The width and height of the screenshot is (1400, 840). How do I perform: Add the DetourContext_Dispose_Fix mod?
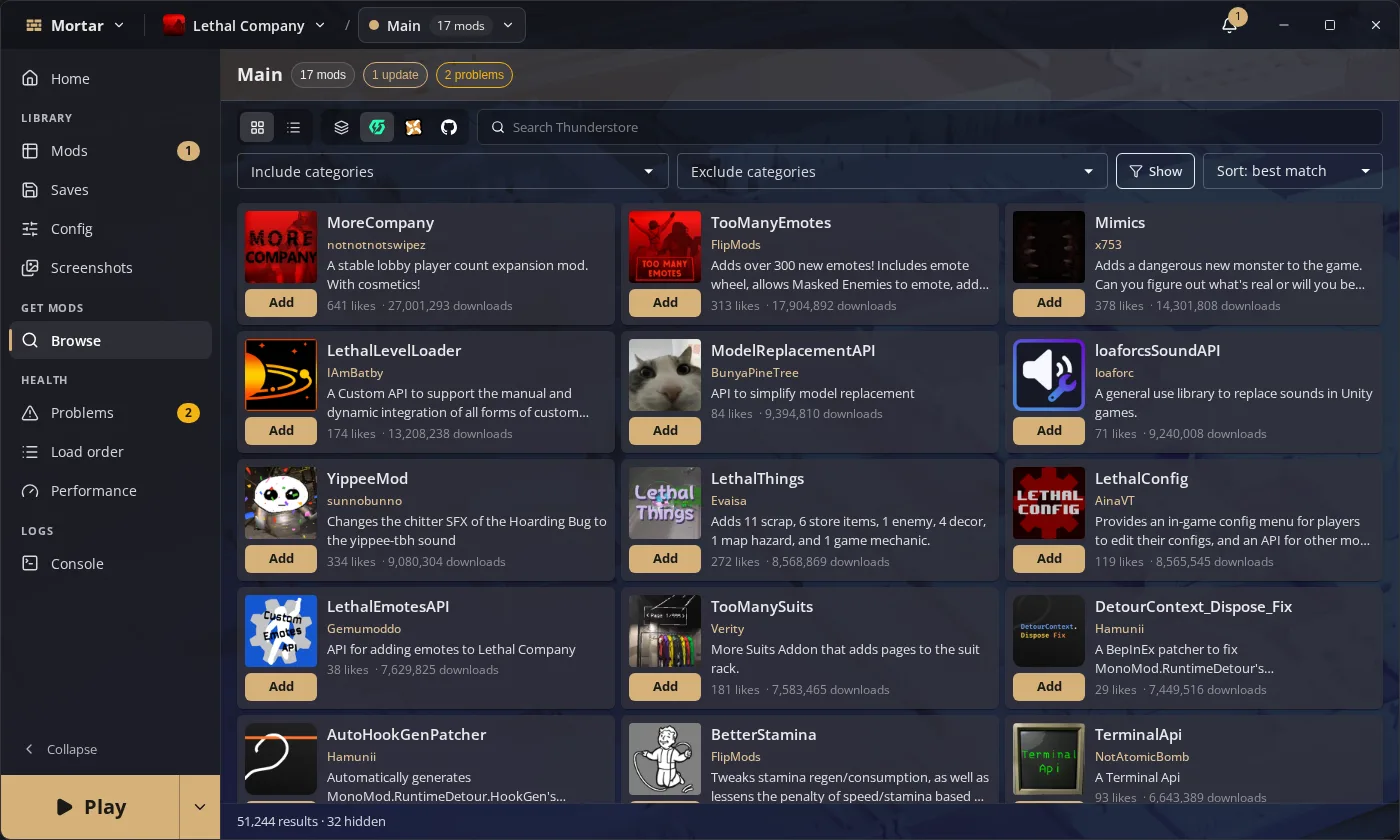tap(1049, 686)
